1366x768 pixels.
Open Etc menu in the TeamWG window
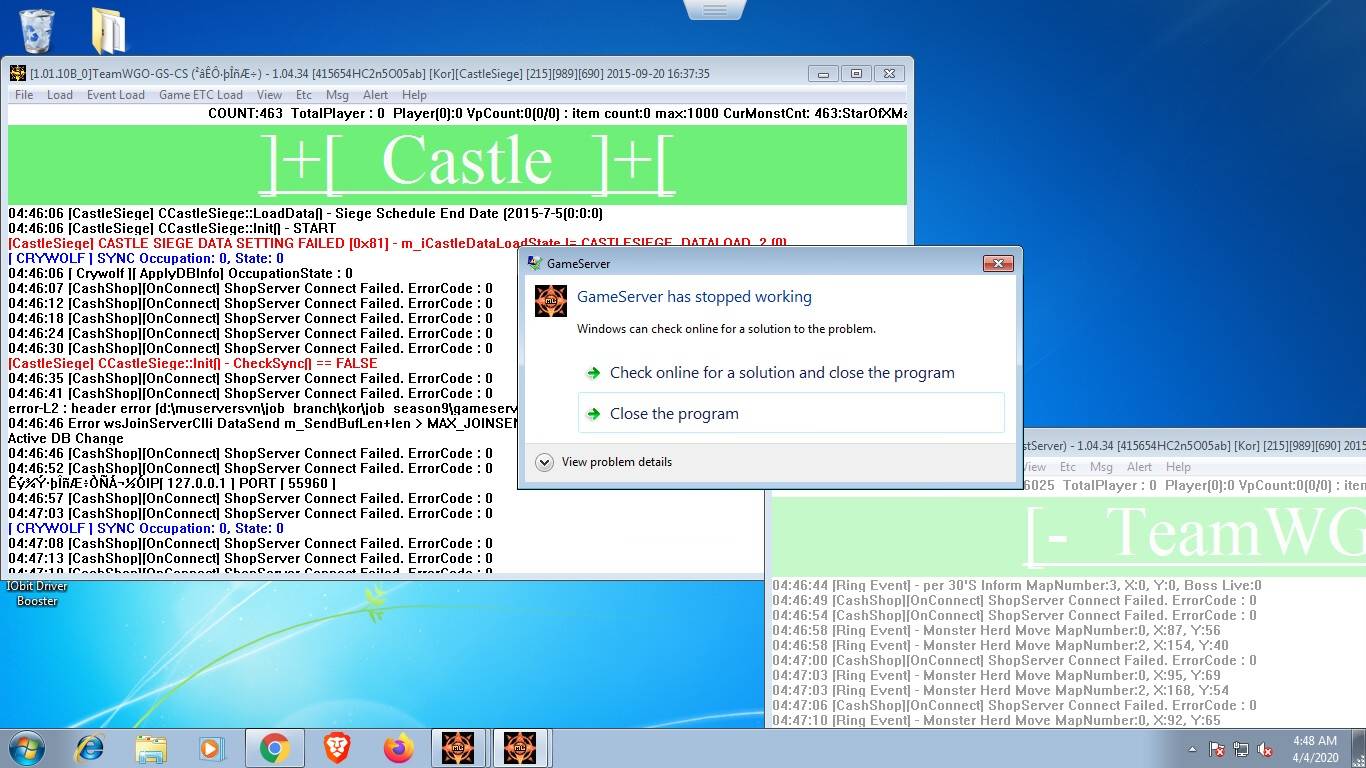1068,467
